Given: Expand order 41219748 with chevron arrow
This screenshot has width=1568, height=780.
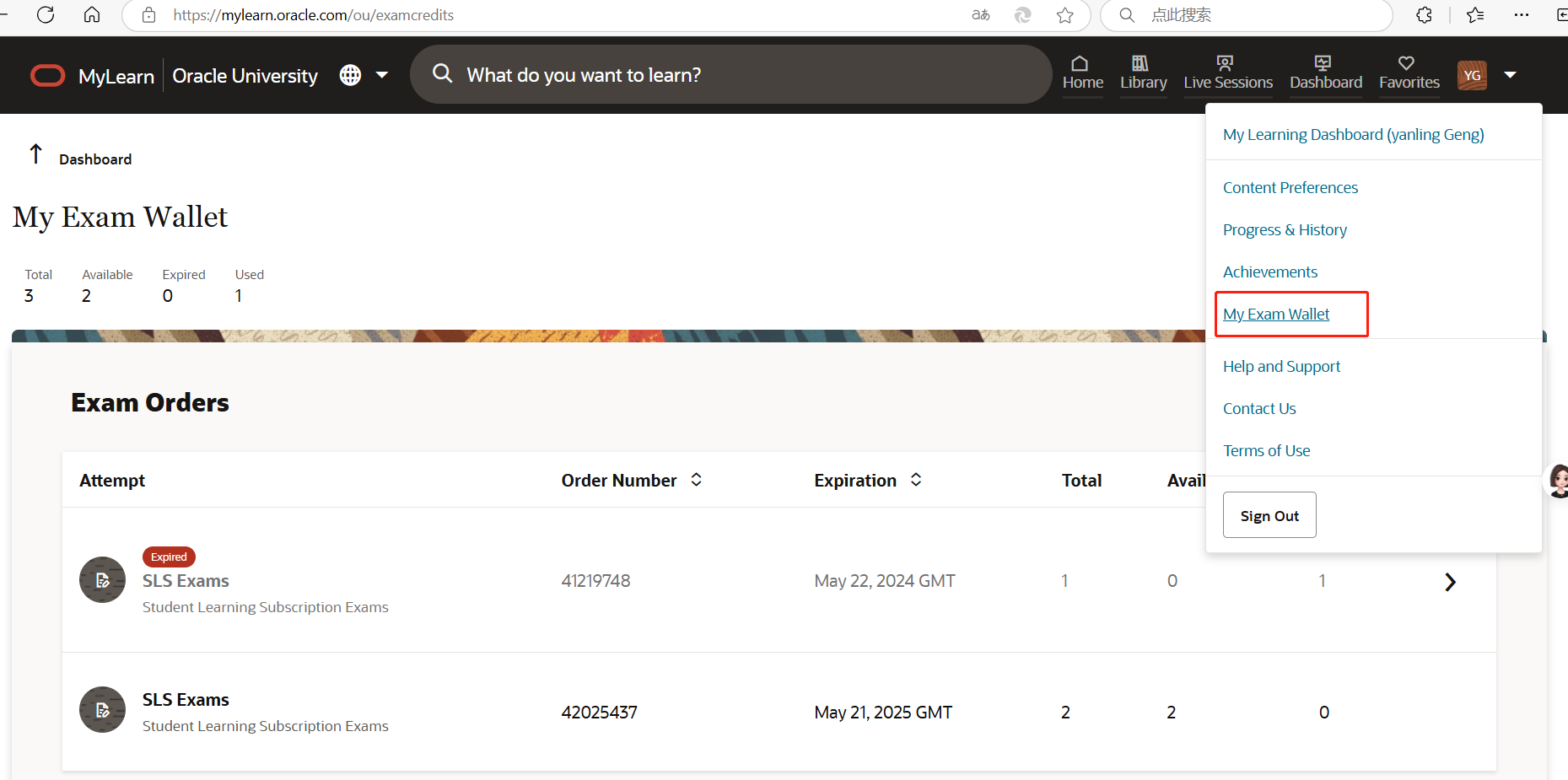Looking at the screenshot, I should (1450, 582).
